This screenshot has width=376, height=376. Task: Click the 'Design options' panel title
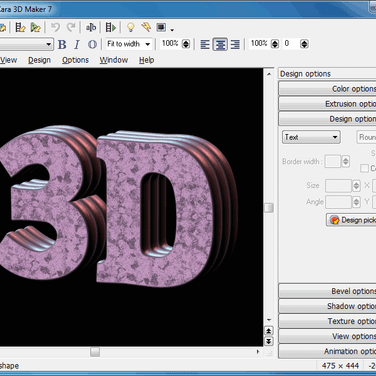pyautogui.click(x=305, y=74)
